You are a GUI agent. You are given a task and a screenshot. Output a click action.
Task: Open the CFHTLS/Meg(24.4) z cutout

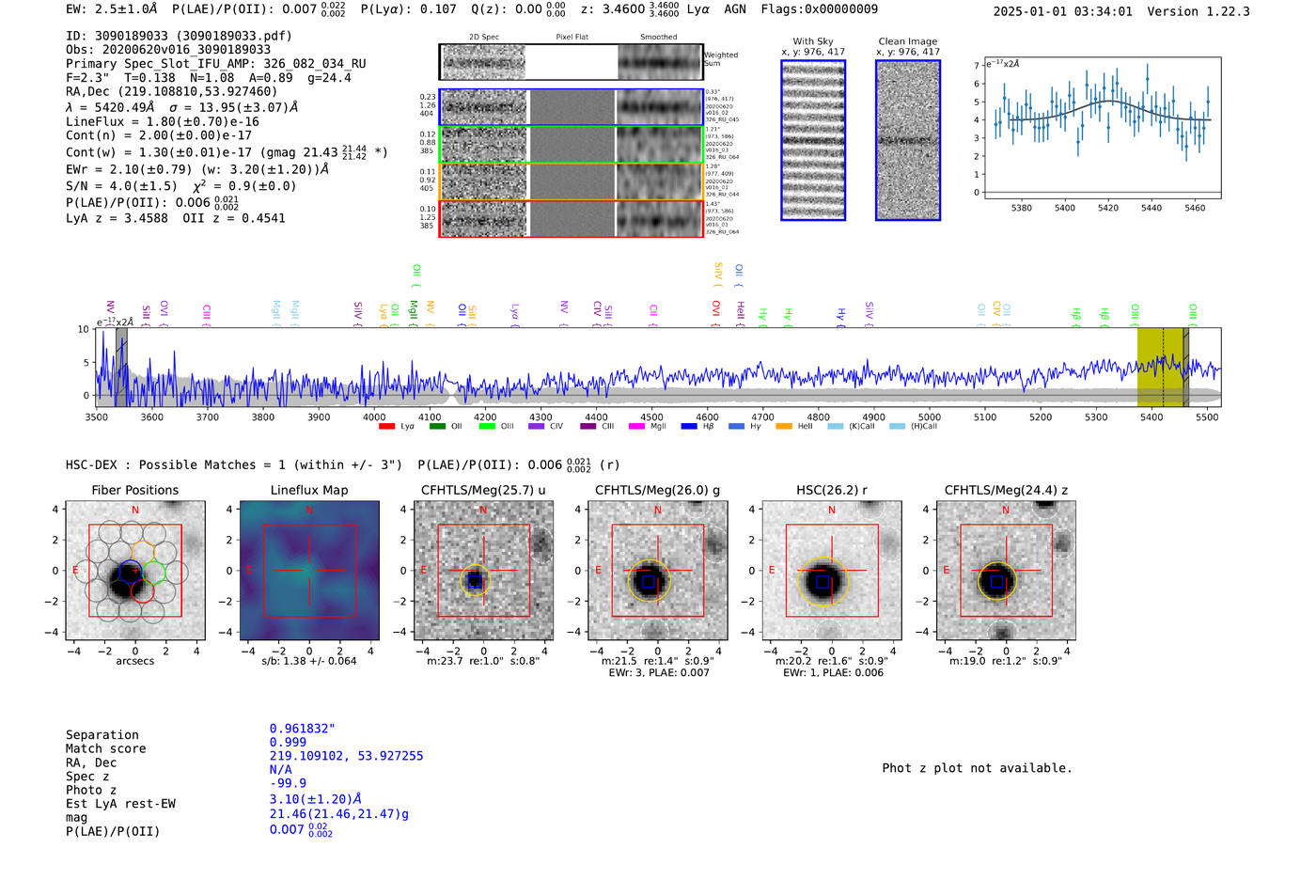1006,571
